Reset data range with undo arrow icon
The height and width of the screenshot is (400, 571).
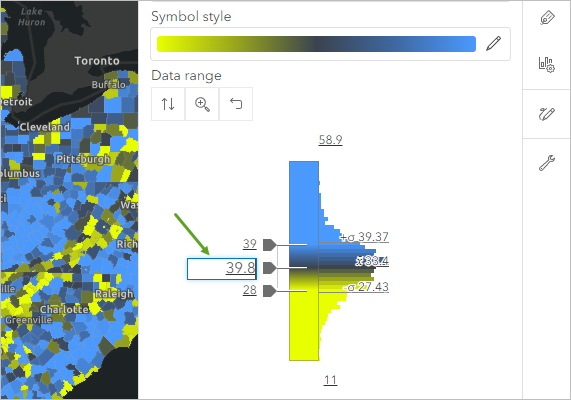click(x=236, y=104)
